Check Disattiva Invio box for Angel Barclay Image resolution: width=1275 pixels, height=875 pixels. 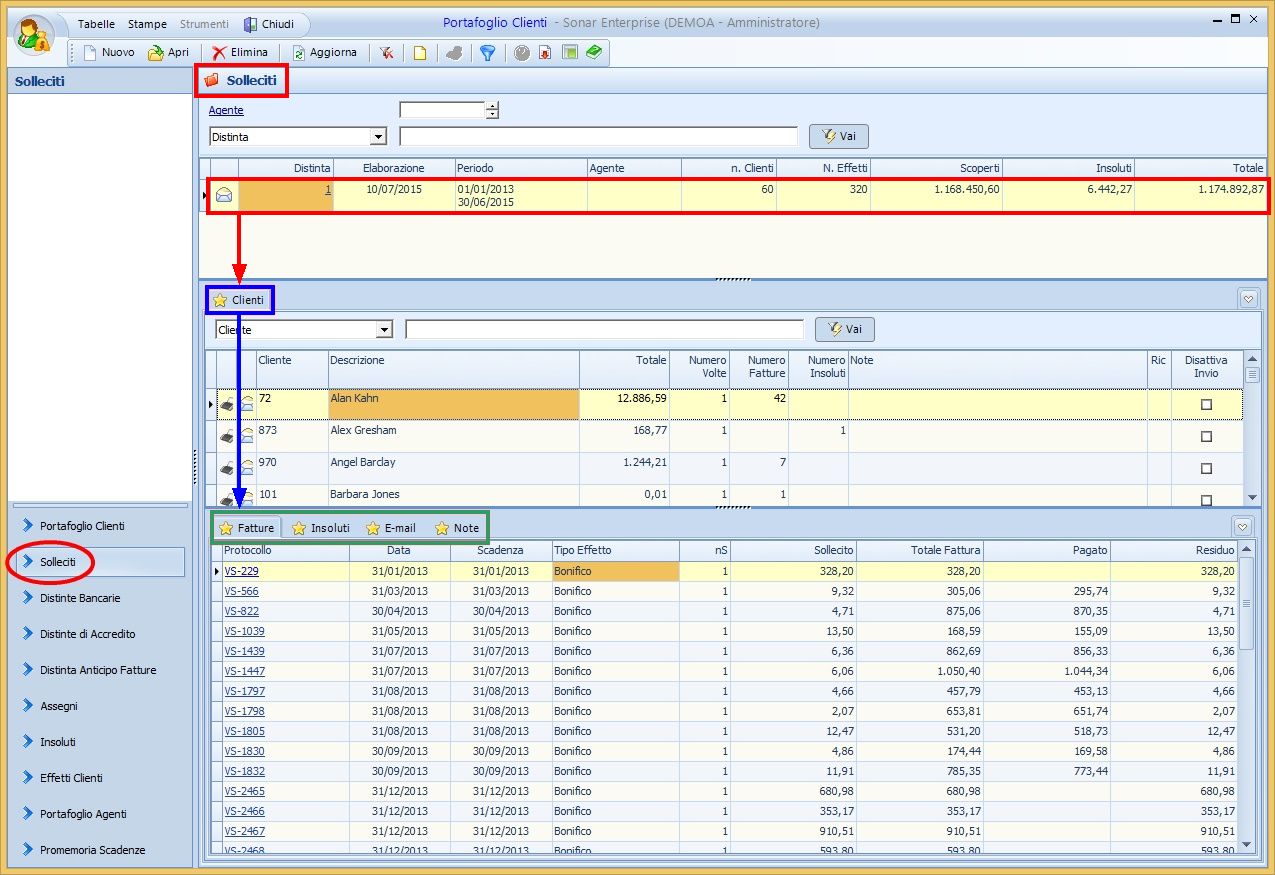[x=1206, y=468]
